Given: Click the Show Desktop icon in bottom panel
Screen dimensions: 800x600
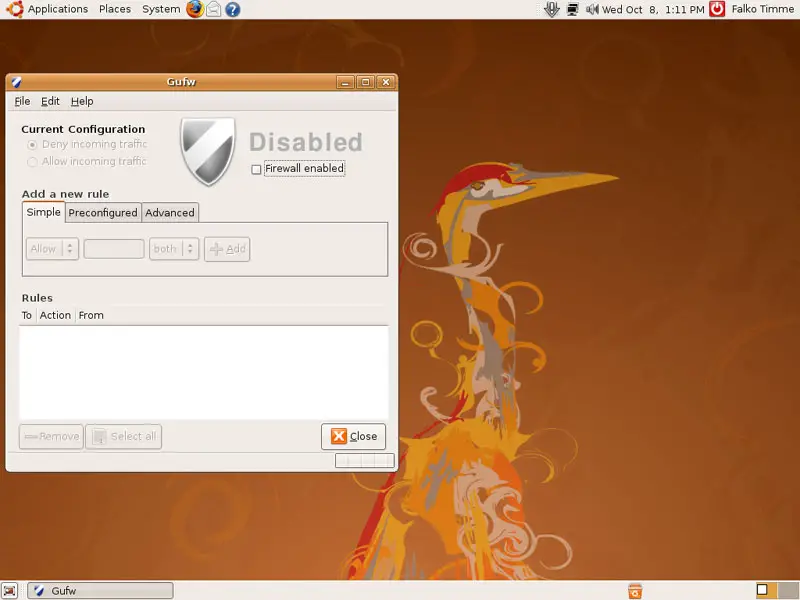Looking at the screenshot, I should (x=9, y=590).
